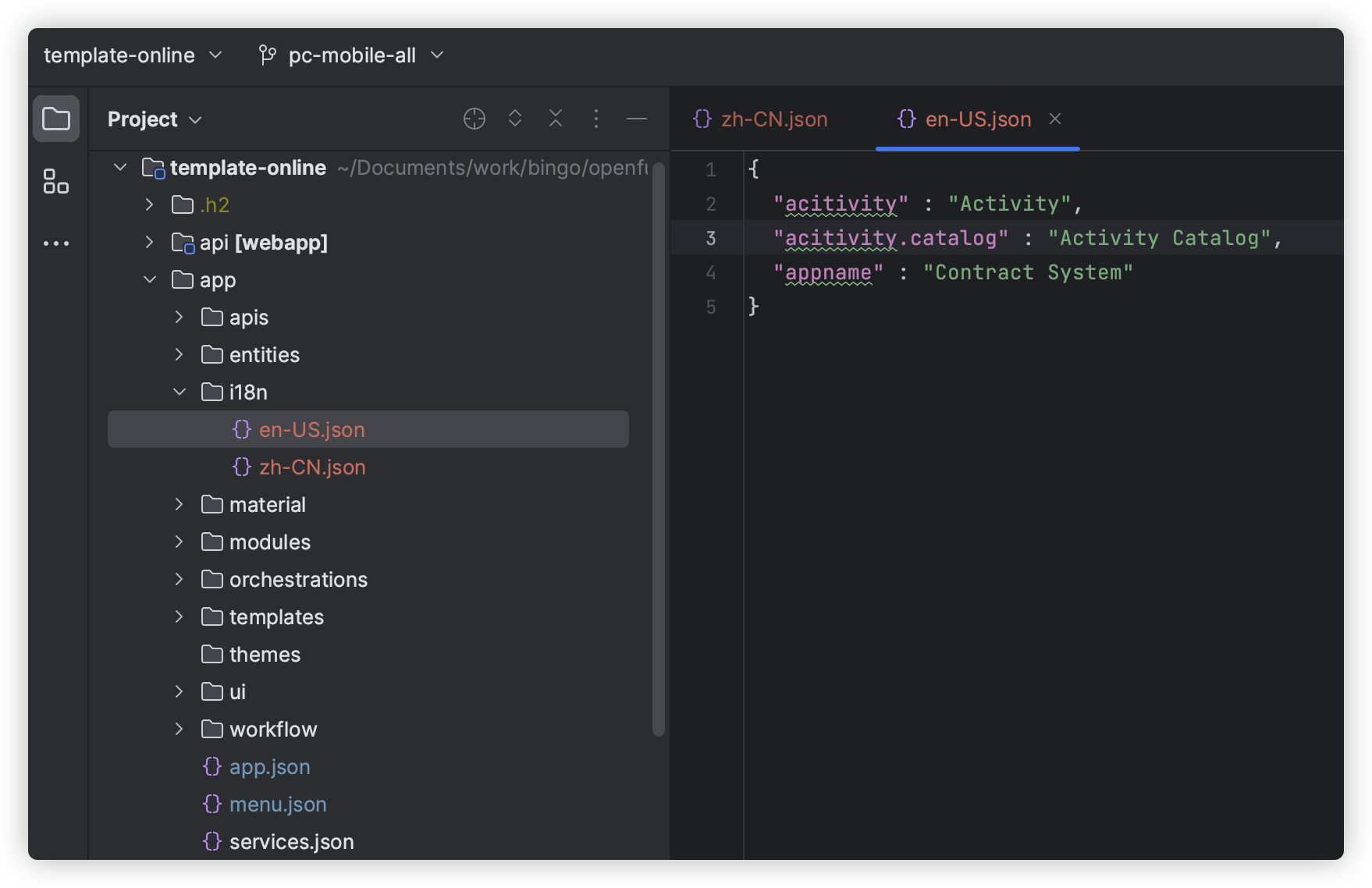Image resolution: width=1372 pixels, height=888 pixels.
Task: Open the Project view mode dropdown
Action: [x=155, y=119]
